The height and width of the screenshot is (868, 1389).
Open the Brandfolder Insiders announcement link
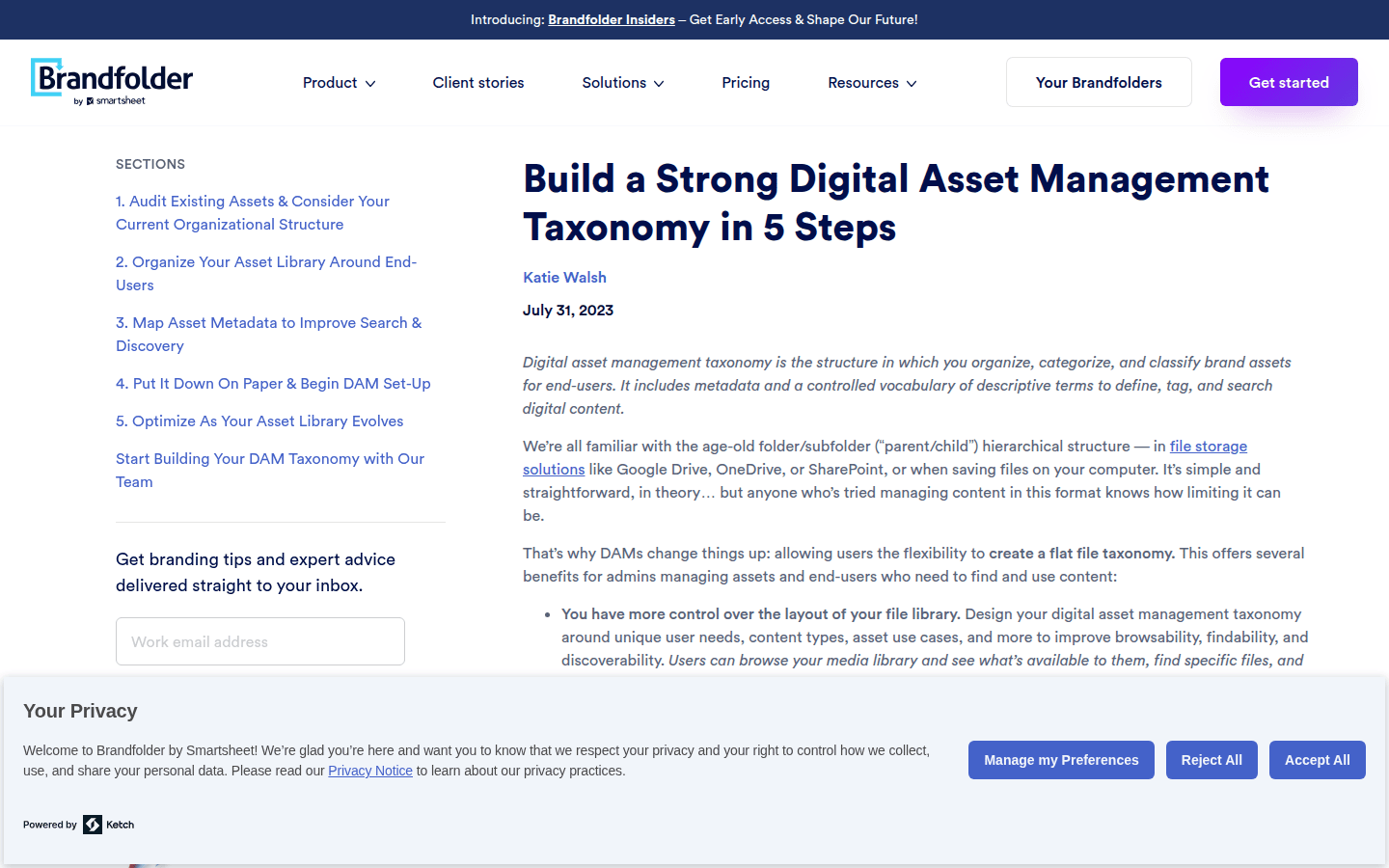click(612, 19)
